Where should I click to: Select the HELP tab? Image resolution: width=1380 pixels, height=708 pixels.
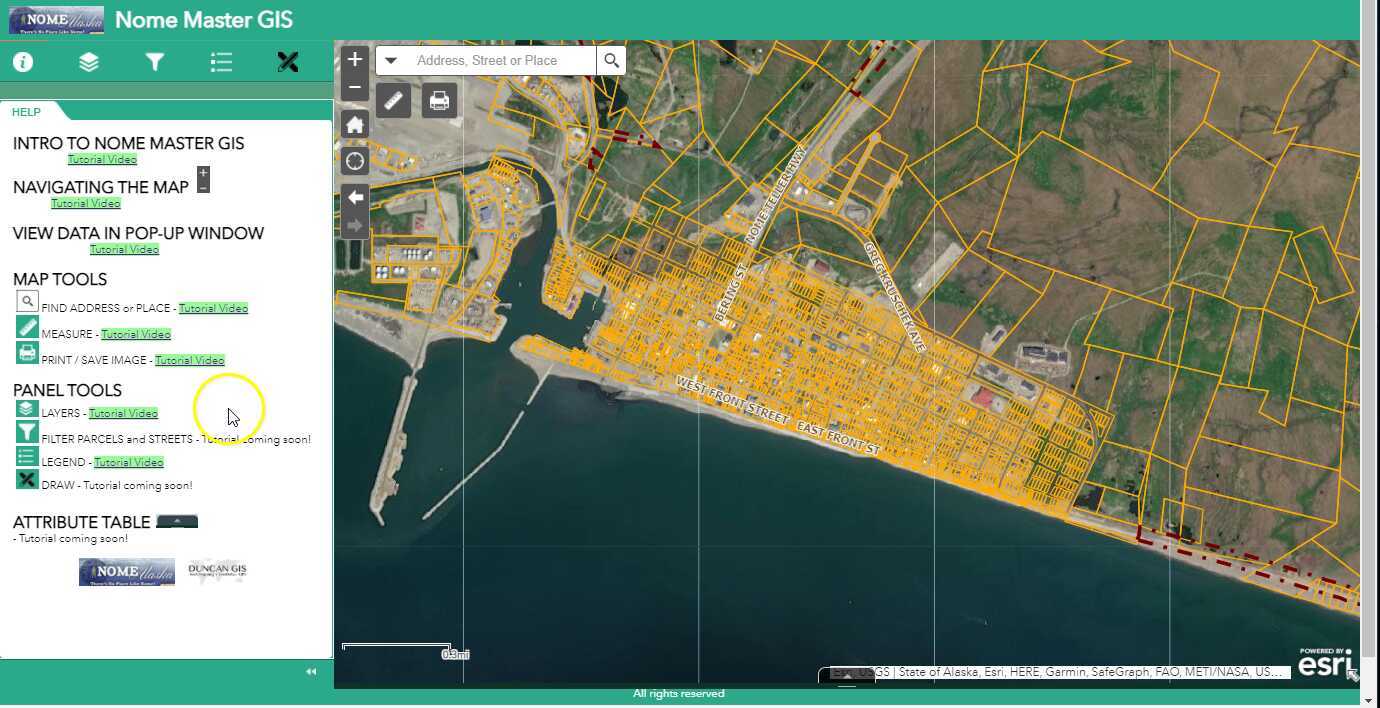[26, 112]
